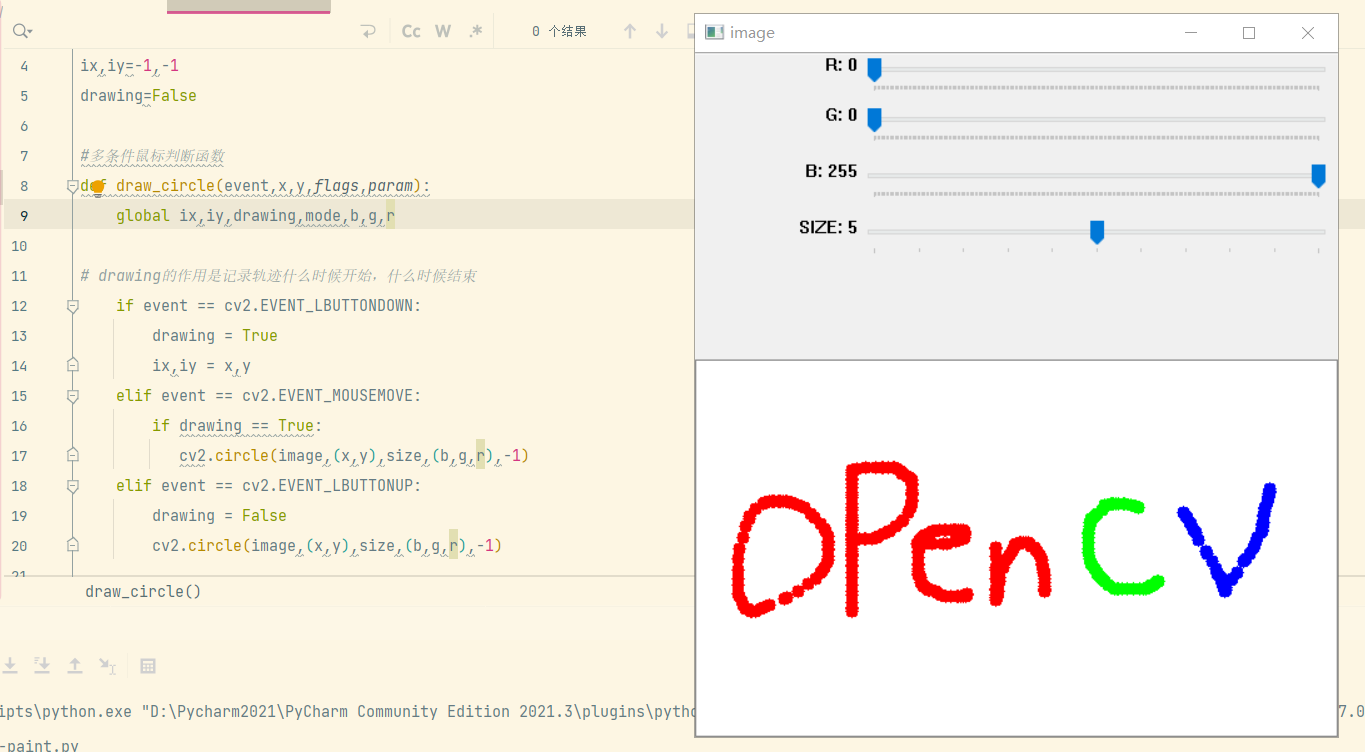Close the image window
Viewport: 1365px width, 752px height.
[x=1308, y=33]
